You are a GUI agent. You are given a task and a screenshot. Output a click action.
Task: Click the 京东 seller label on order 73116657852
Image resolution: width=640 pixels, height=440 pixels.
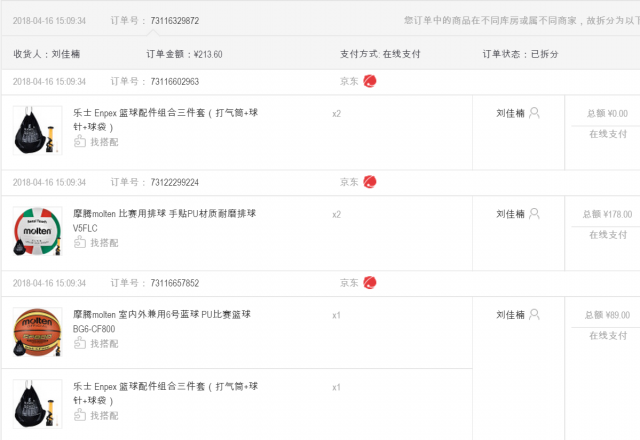tap(349, 283)
